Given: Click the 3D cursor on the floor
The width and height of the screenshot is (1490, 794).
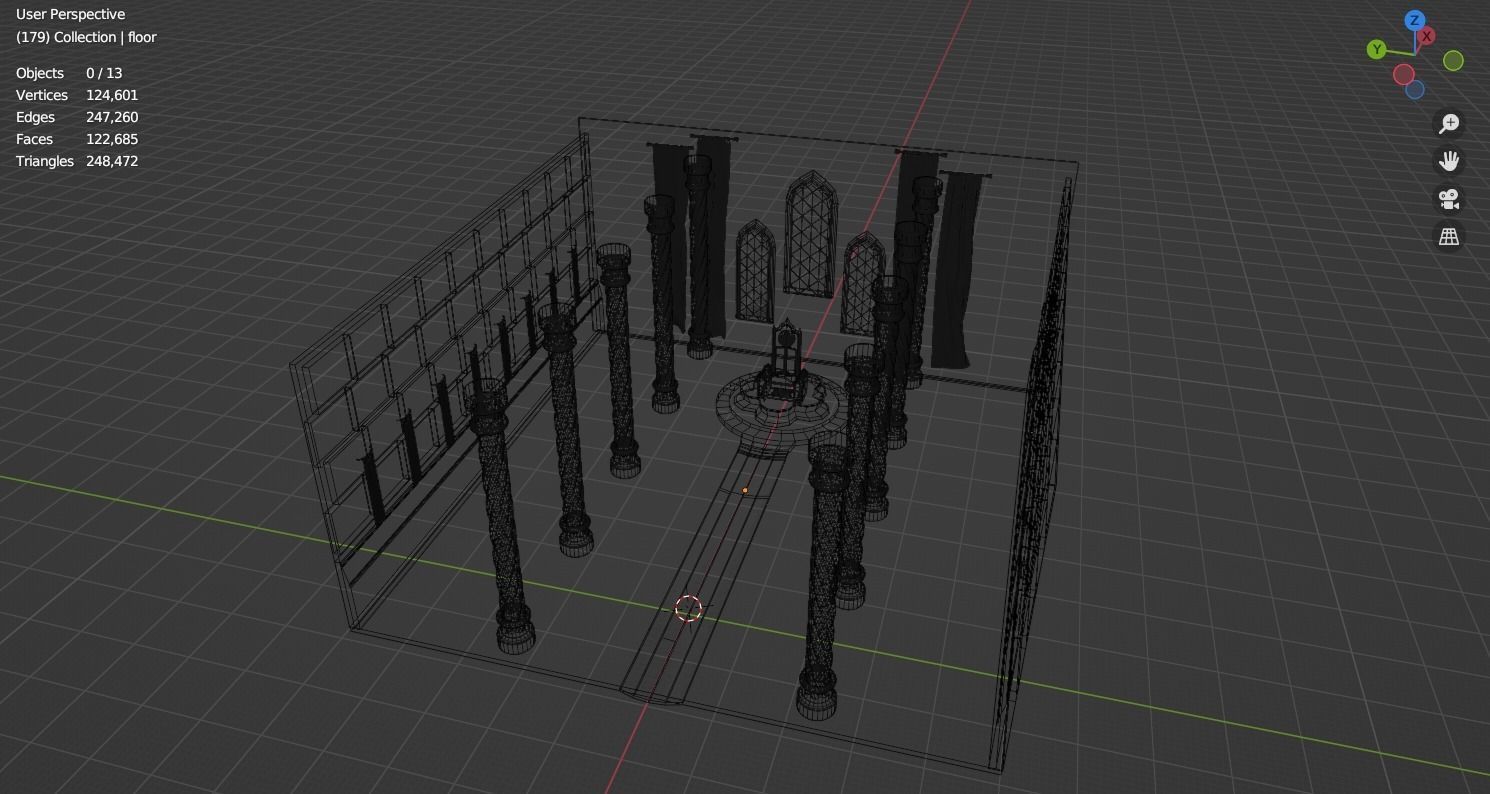Looking at the screenshot, I should [x=688, y=607].
